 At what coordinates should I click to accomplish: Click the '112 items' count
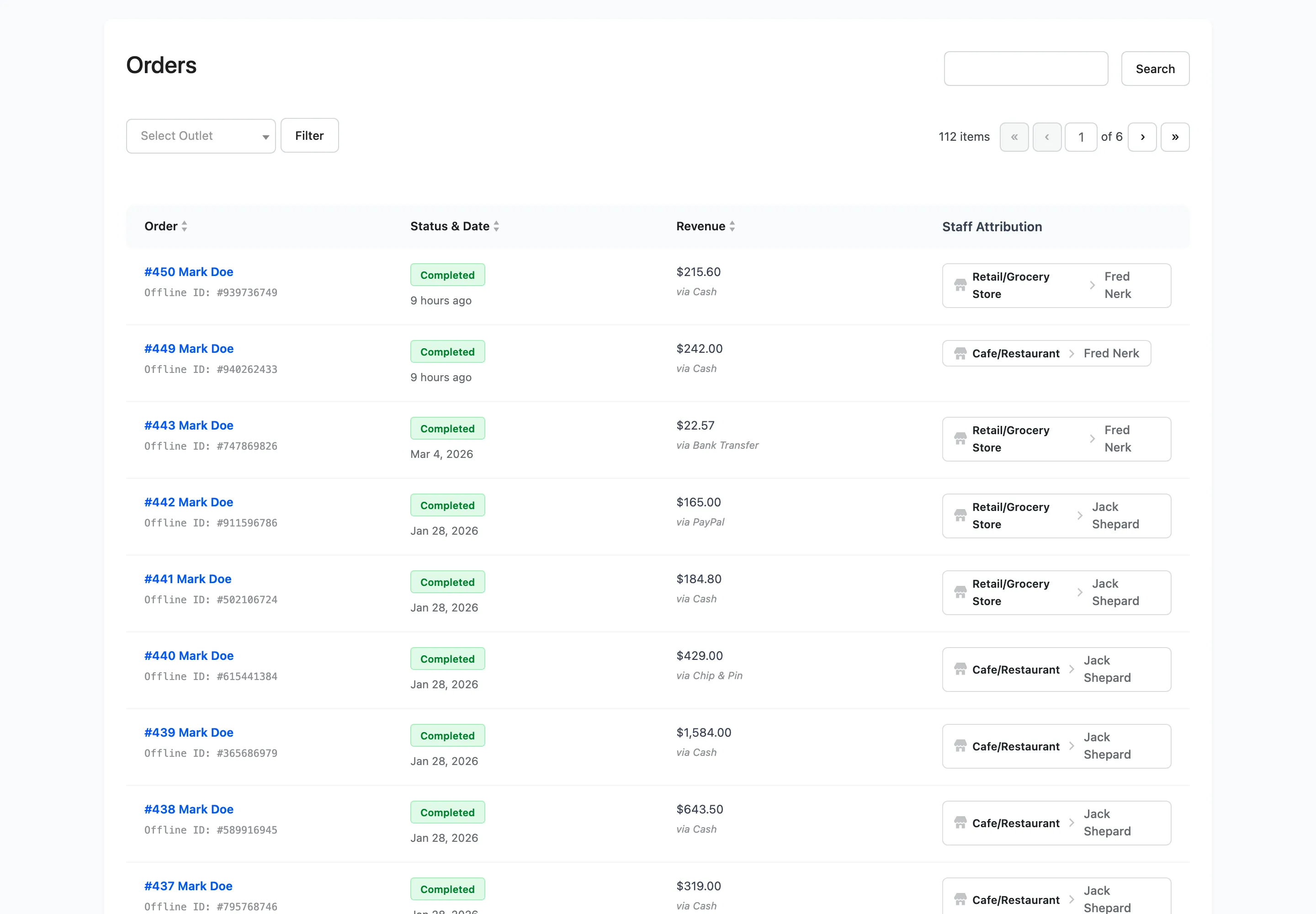point(964,137)
